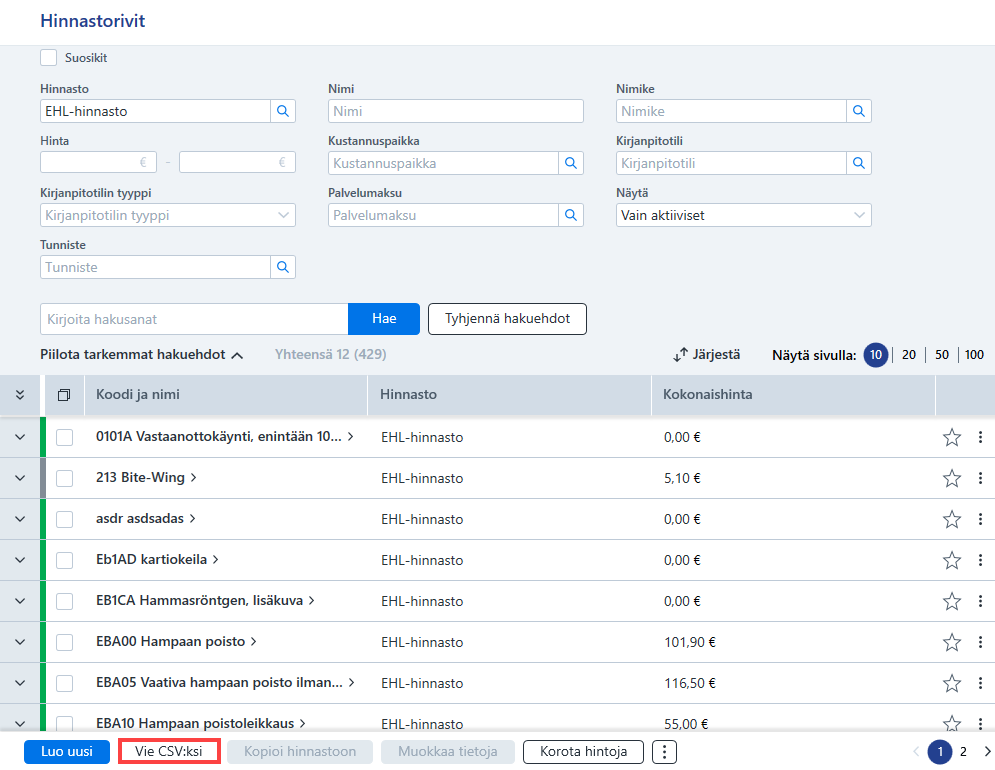Open the three-dot menu for asdr asdsadas

[x=980, y=519]
